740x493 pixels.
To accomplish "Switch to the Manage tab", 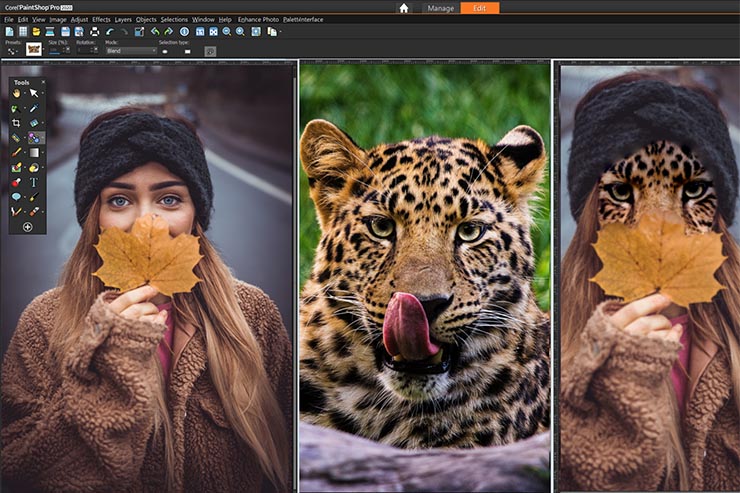I will click(x=440, y=8).
